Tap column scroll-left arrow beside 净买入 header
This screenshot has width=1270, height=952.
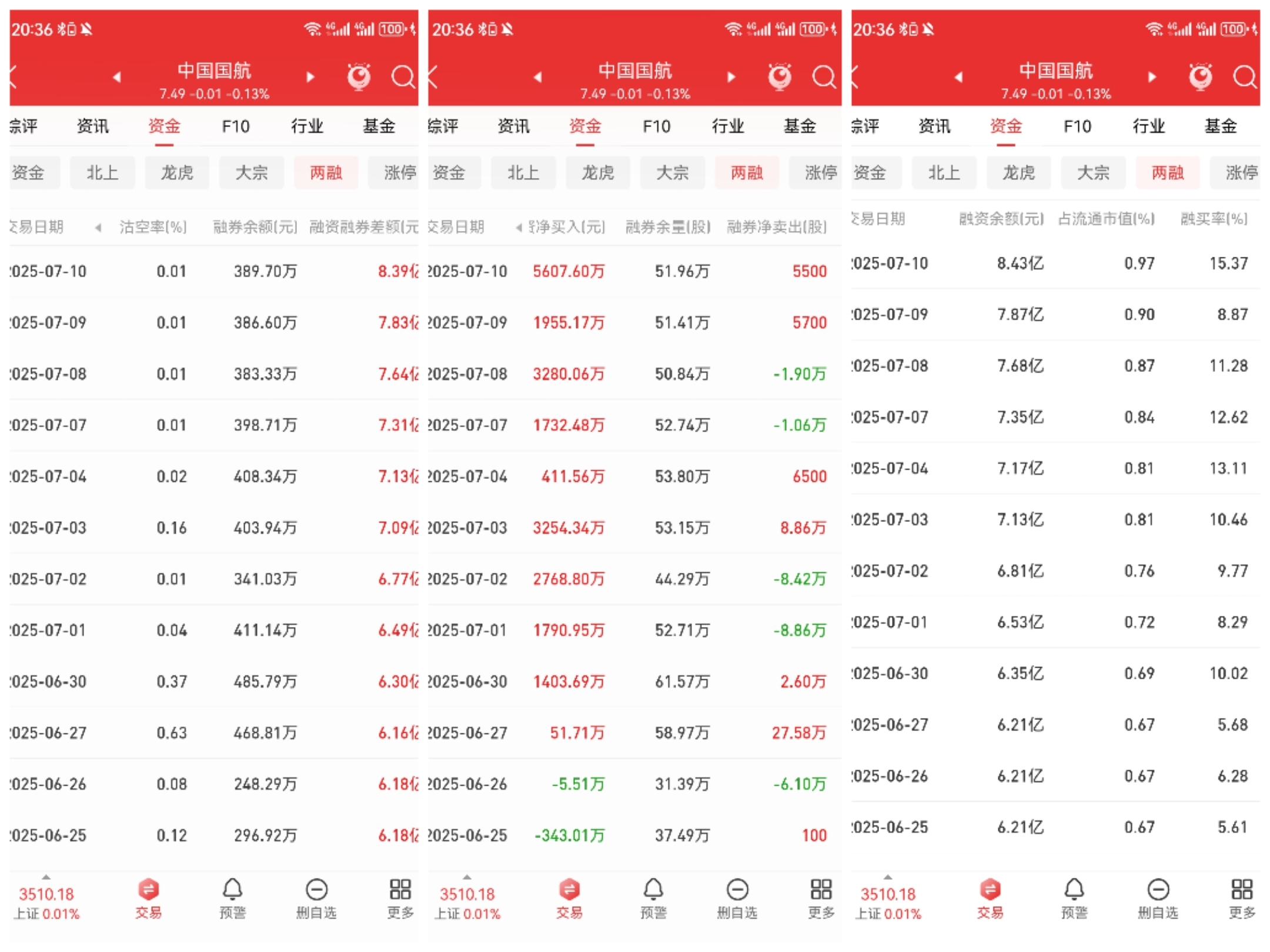(519, 227)
